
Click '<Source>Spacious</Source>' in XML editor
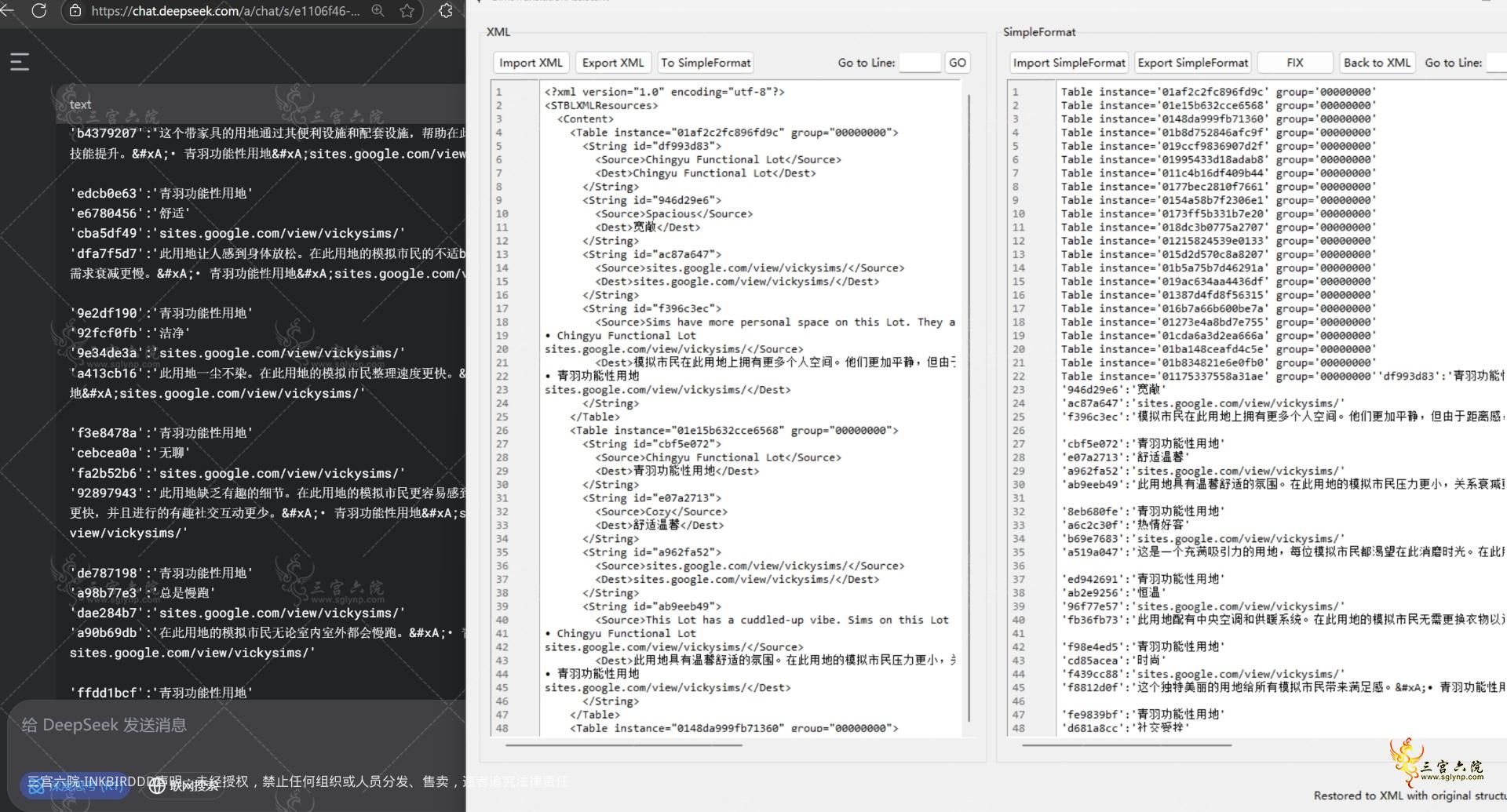pos(673,214)
